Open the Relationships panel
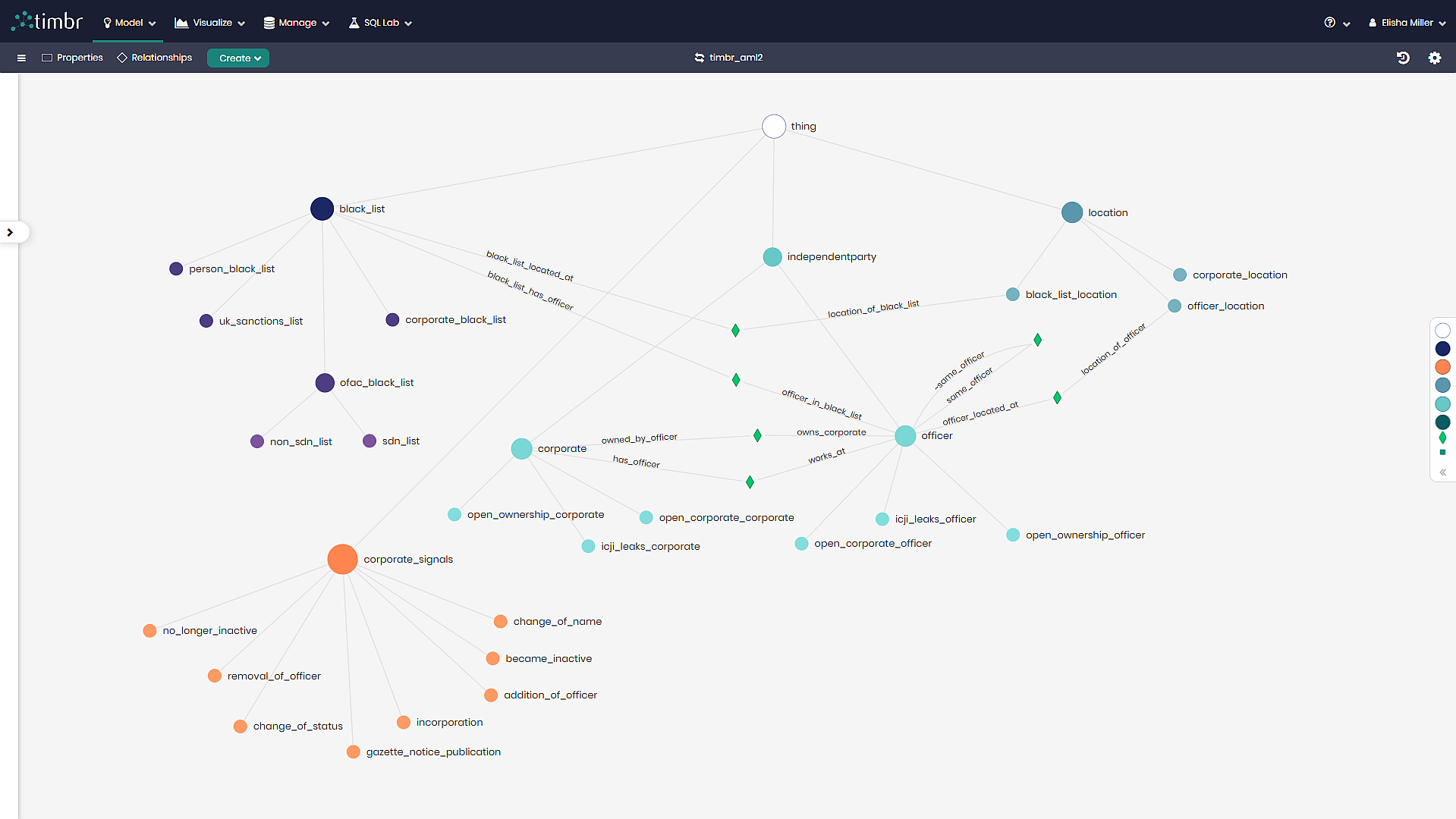This screenshot has width=1456, height=819. click(155, 58)
